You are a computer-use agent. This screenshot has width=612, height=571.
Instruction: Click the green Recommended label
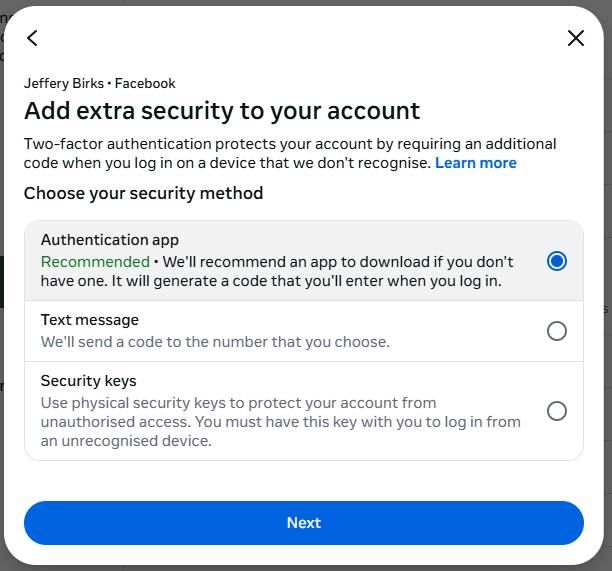94,262
